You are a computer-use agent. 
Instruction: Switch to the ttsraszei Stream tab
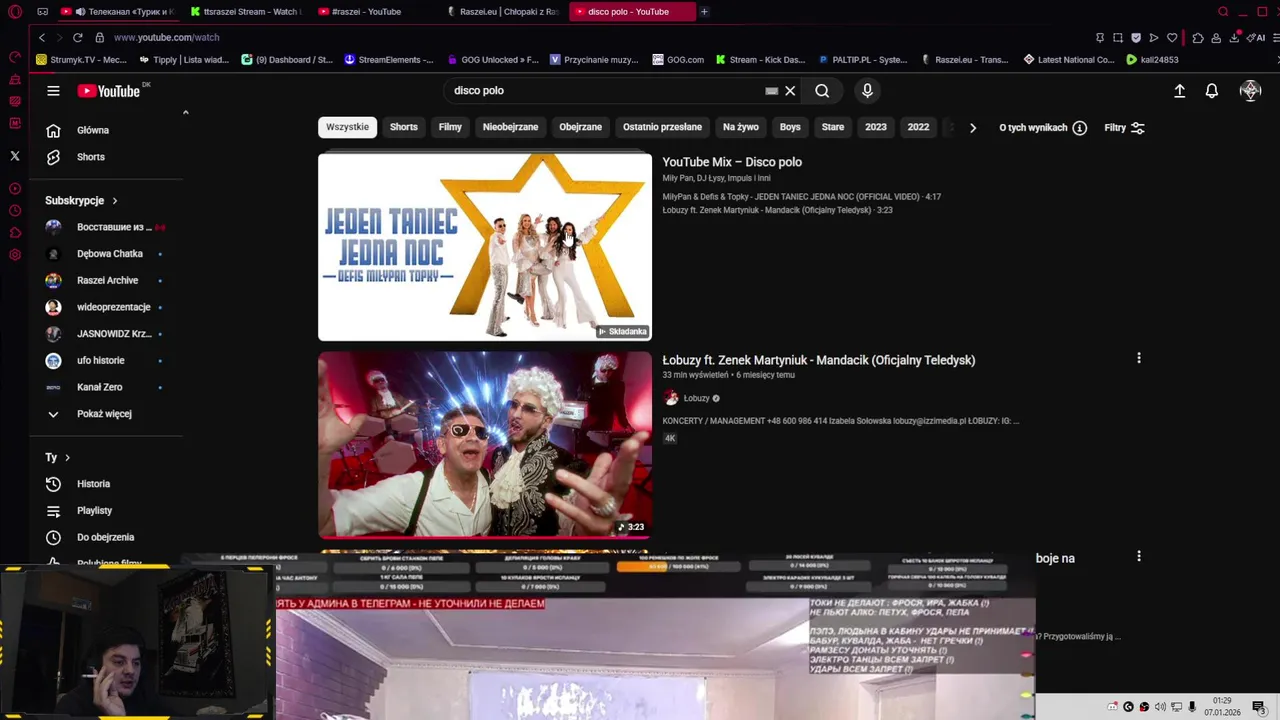point(248,12)
